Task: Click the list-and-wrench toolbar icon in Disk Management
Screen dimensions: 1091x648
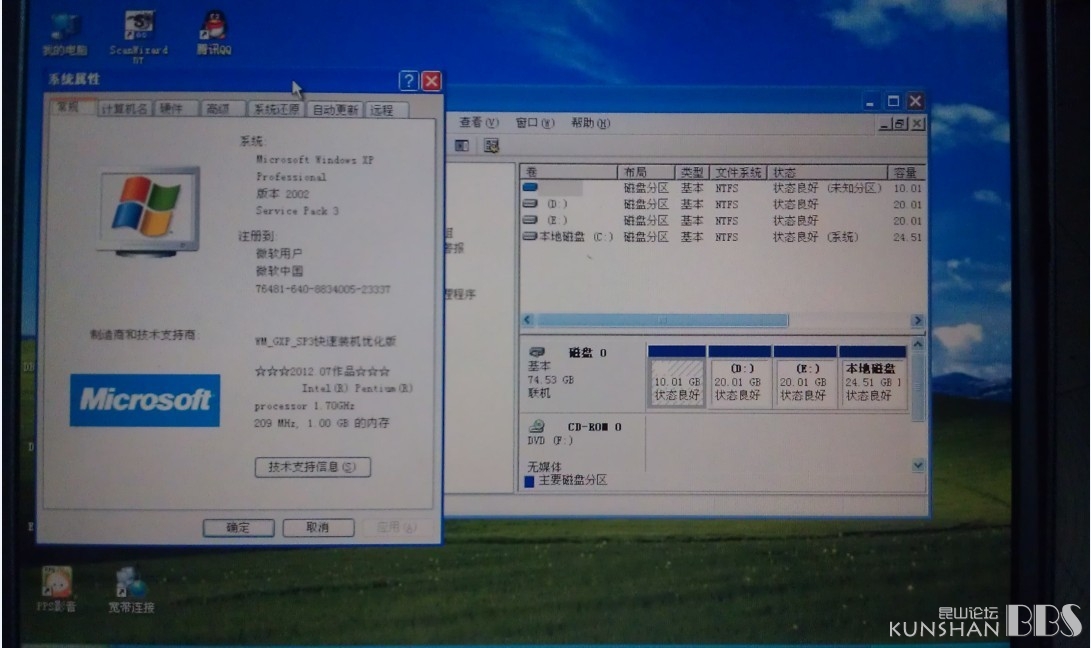Action: [491, 145]
